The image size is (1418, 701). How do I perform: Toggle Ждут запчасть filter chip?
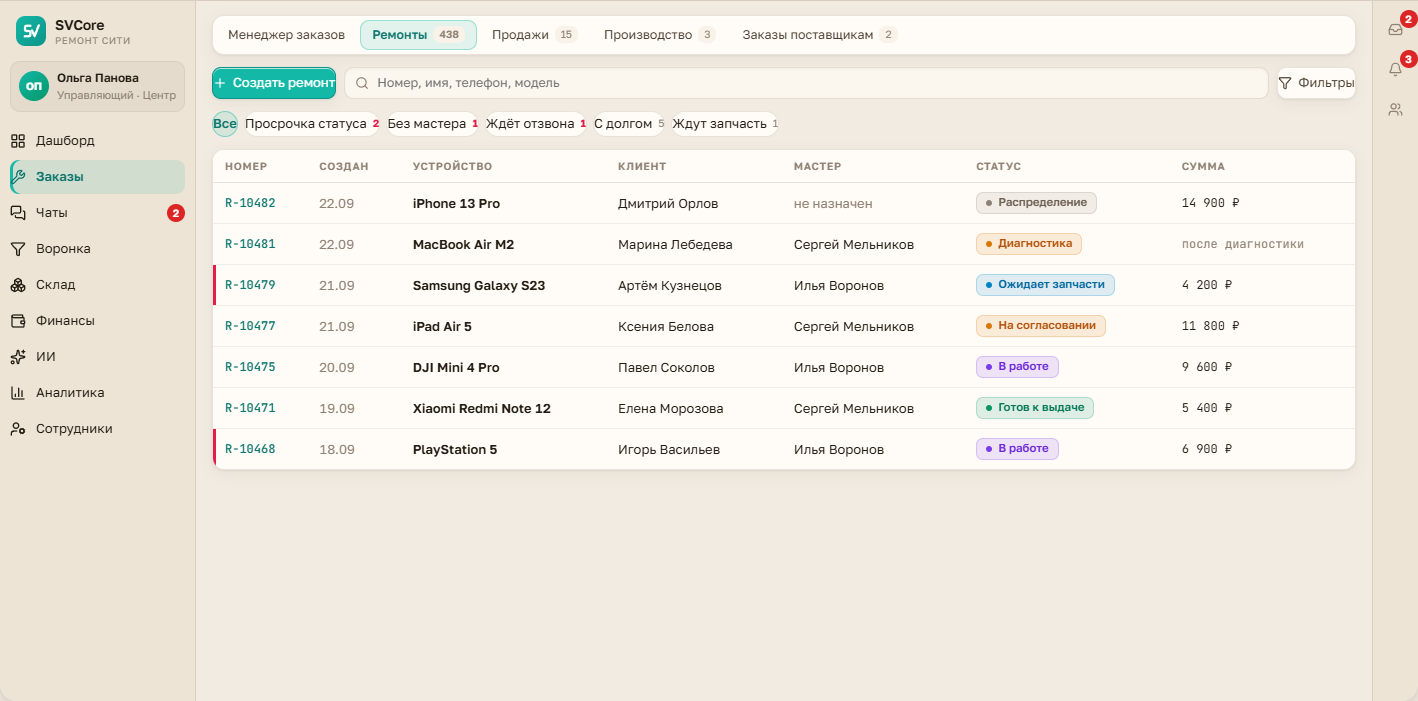tap(725, 124)
